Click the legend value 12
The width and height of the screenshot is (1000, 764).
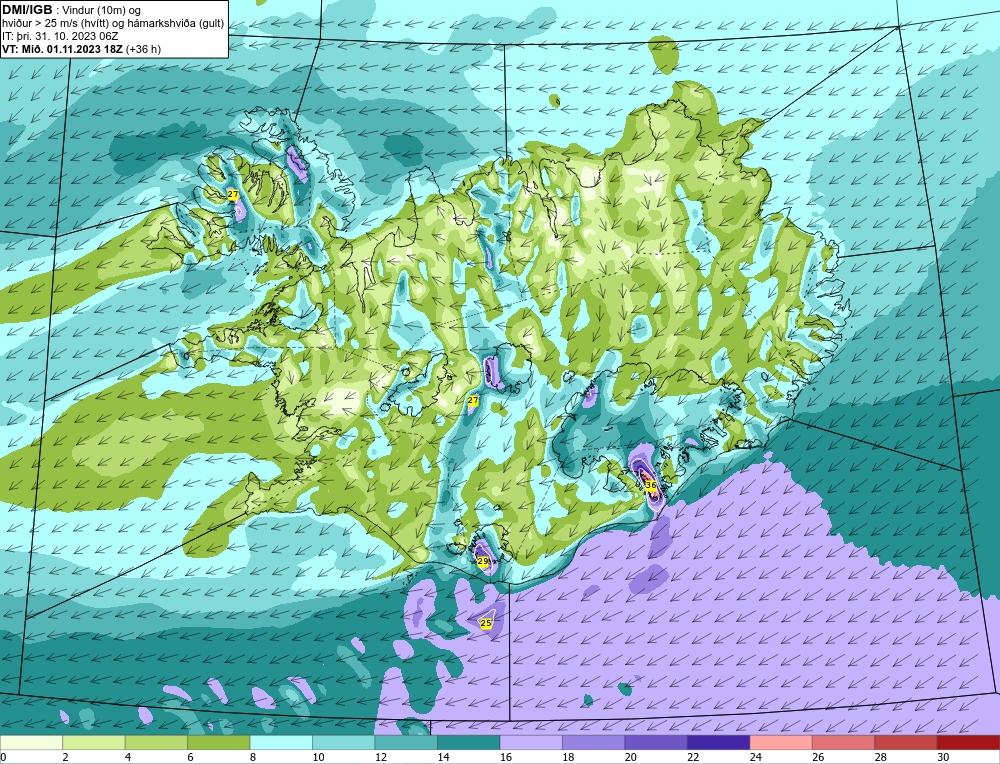(380, 757)
